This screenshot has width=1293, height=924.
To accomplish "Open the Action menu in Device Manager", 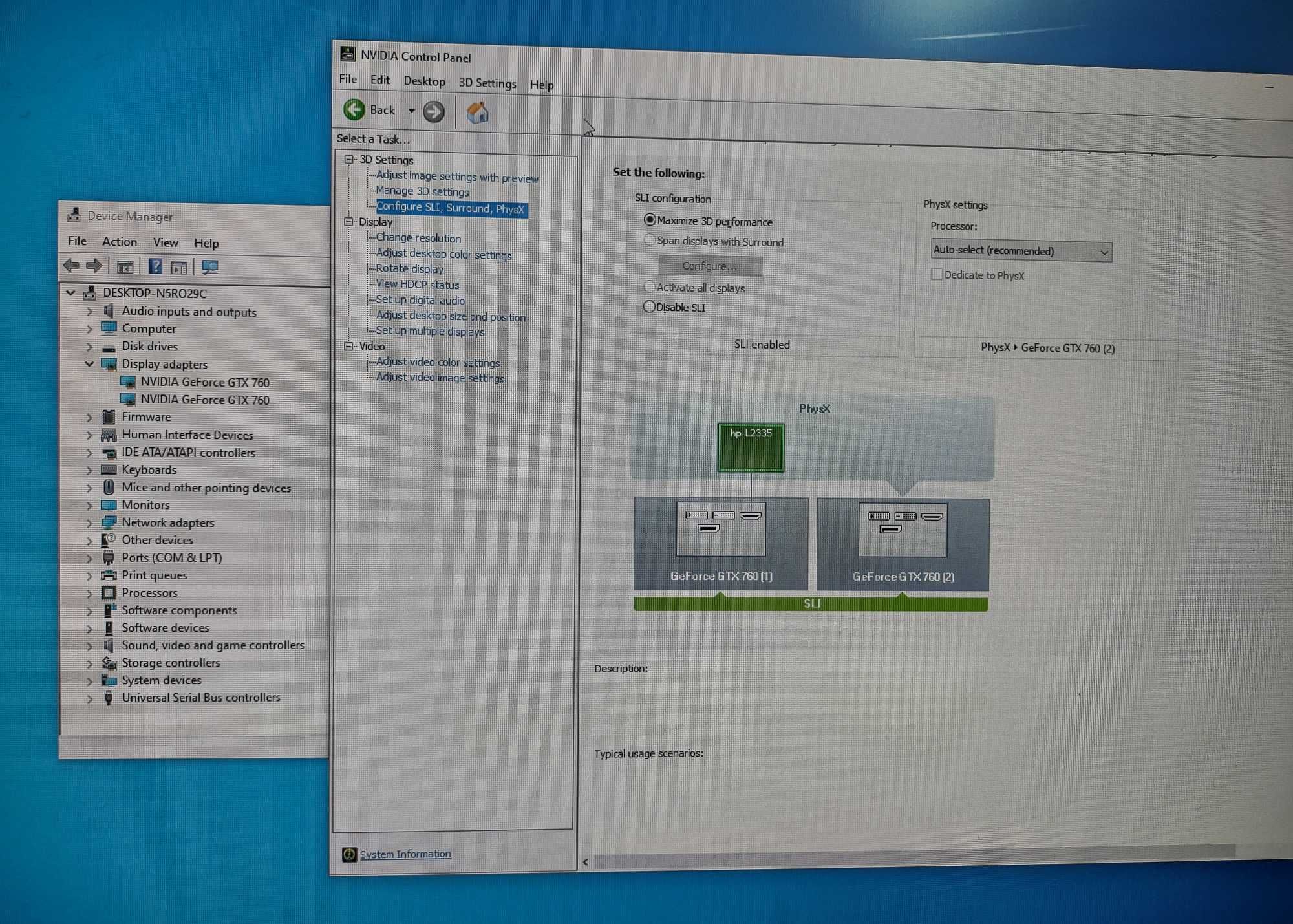I will point(120,242).
